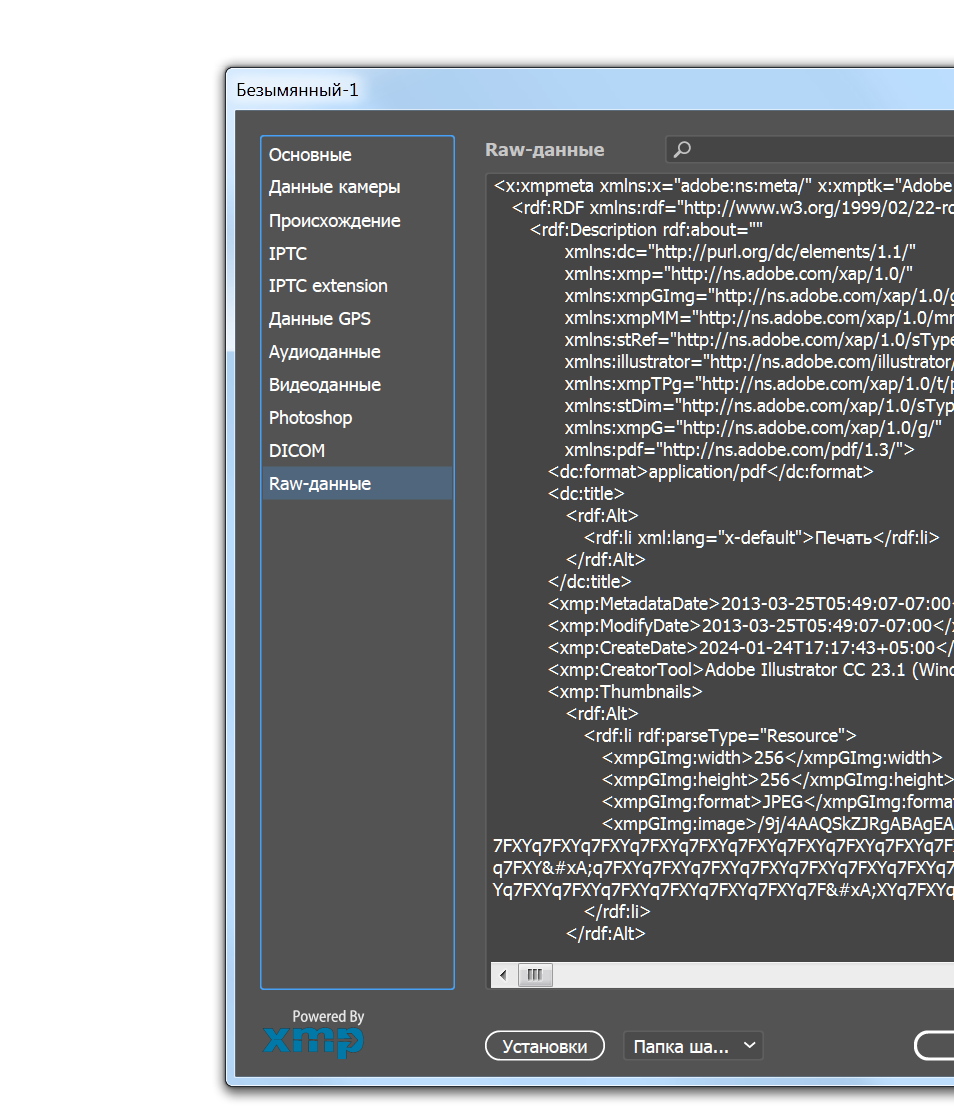
Task: Click the xmp:Thumbnails opening tag
Action: [x=625, y=692]
